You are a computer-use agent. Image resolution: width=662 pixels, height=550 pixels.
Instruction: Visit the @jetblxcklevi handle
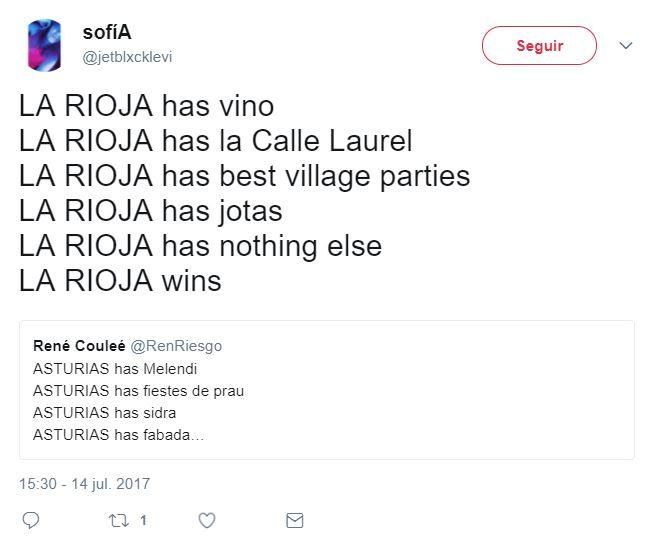point(127,57)
